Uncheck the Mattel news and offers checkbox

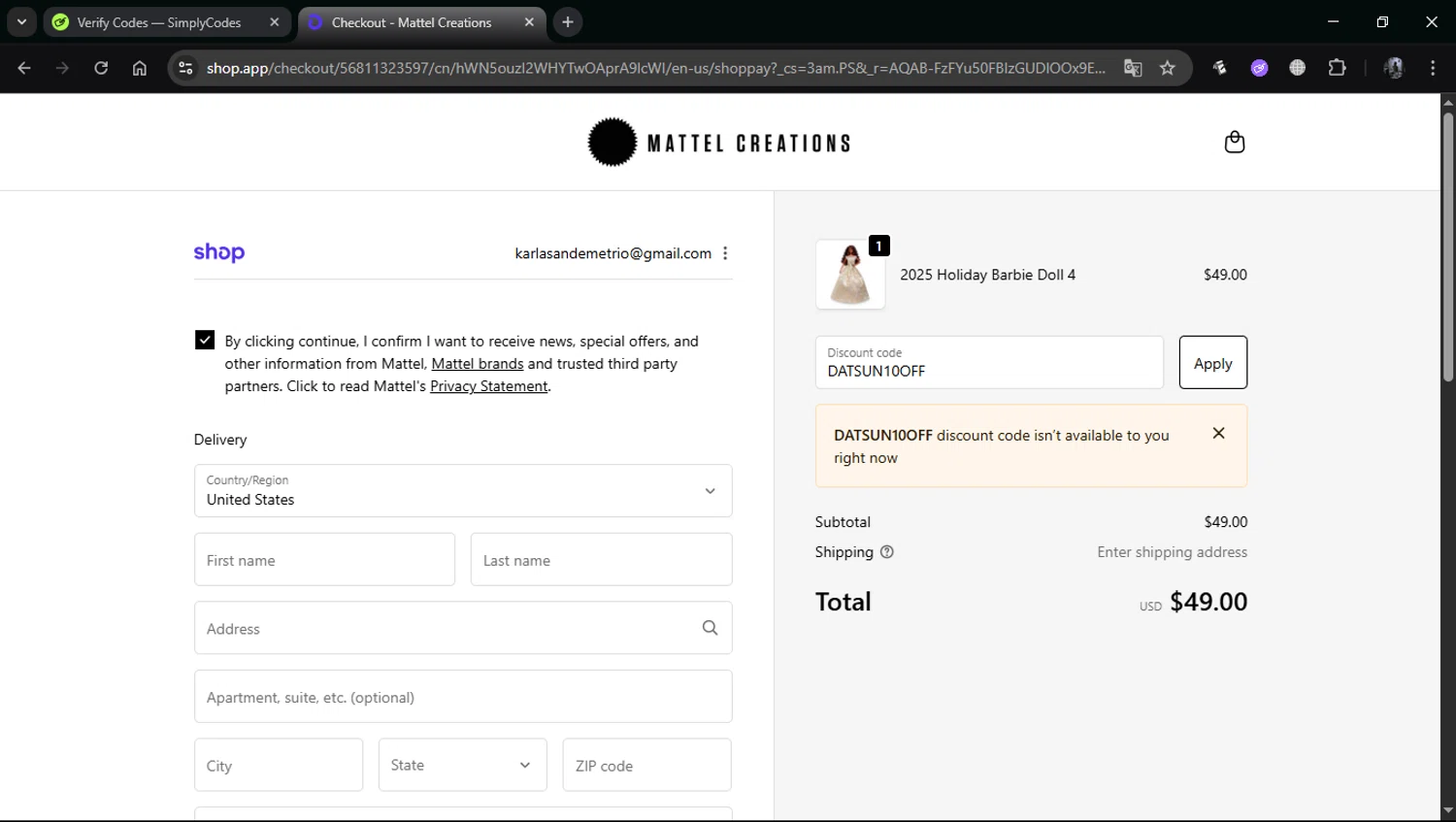tap(205, 340)
